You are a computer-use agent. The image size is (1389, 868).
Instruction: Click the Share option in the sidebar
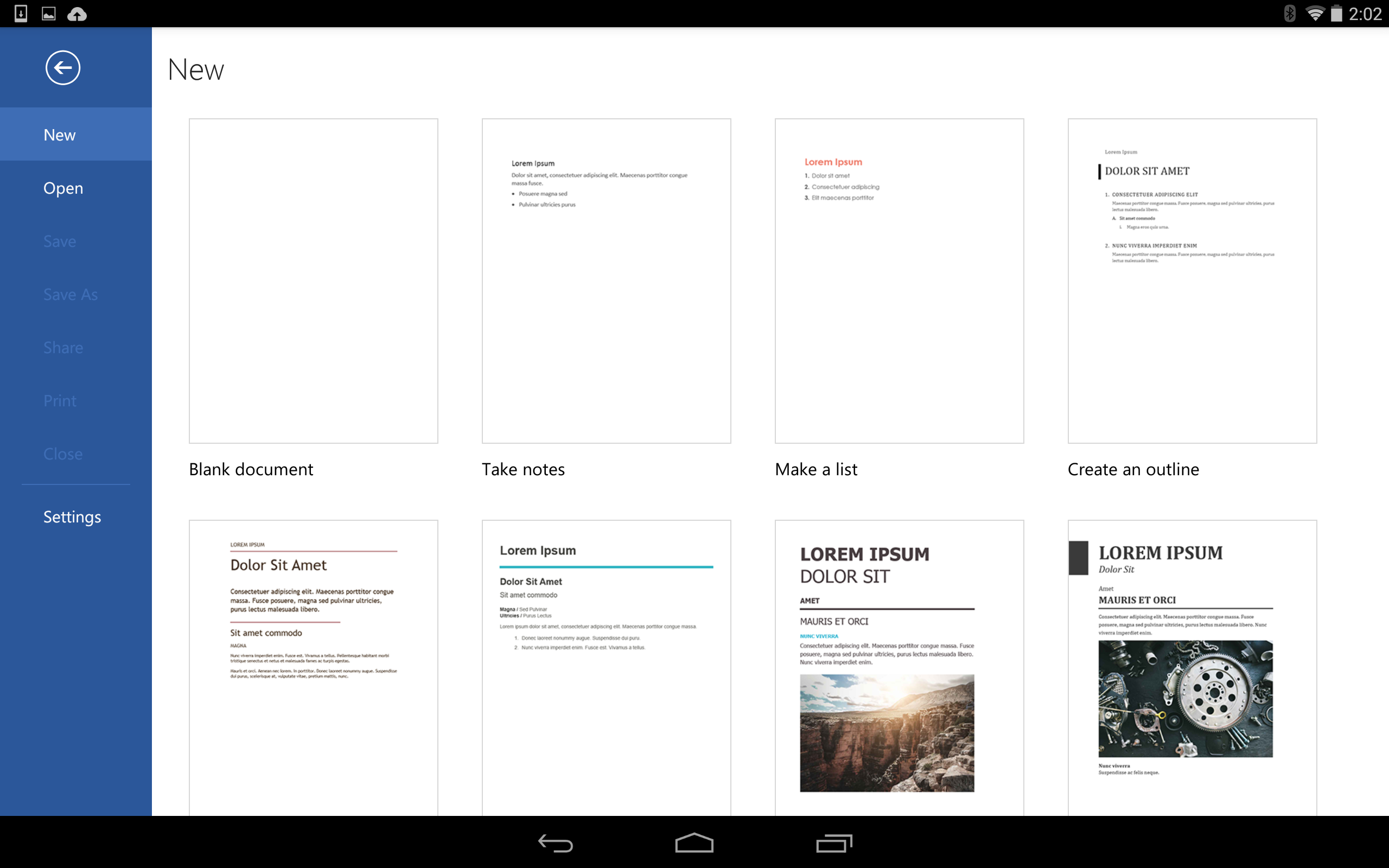[x=63, y=347]
